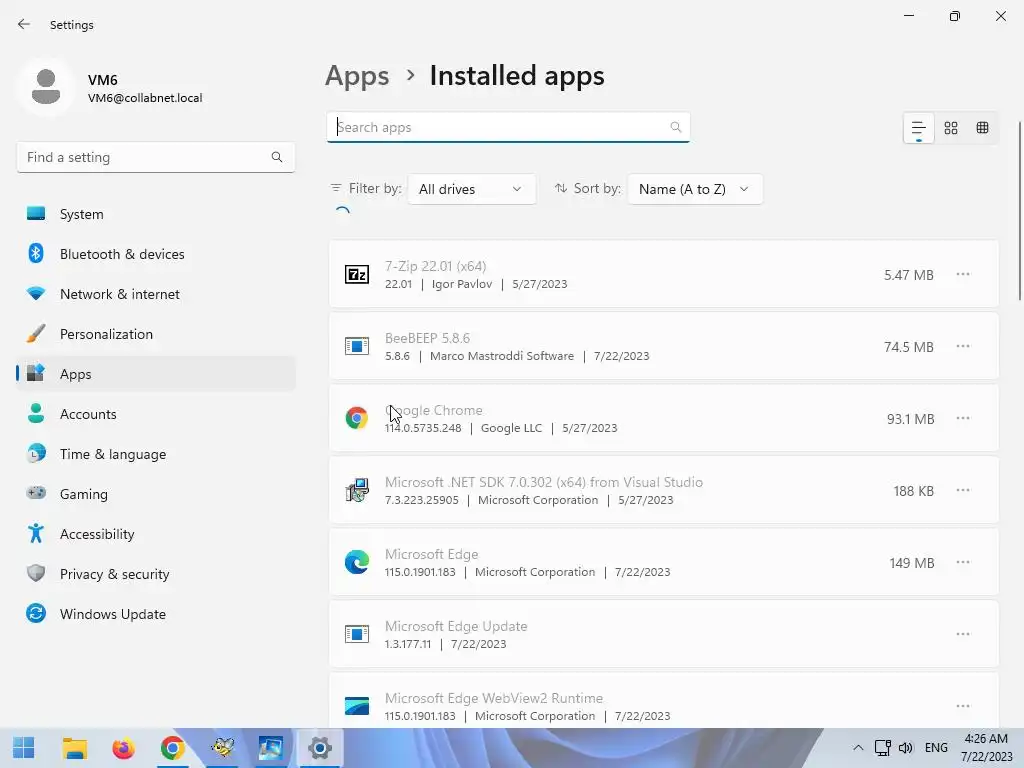Open more options for BeeBEEP 5.8.6
The width and height of the screenshot is (1024, 768).
pos(963,346)
